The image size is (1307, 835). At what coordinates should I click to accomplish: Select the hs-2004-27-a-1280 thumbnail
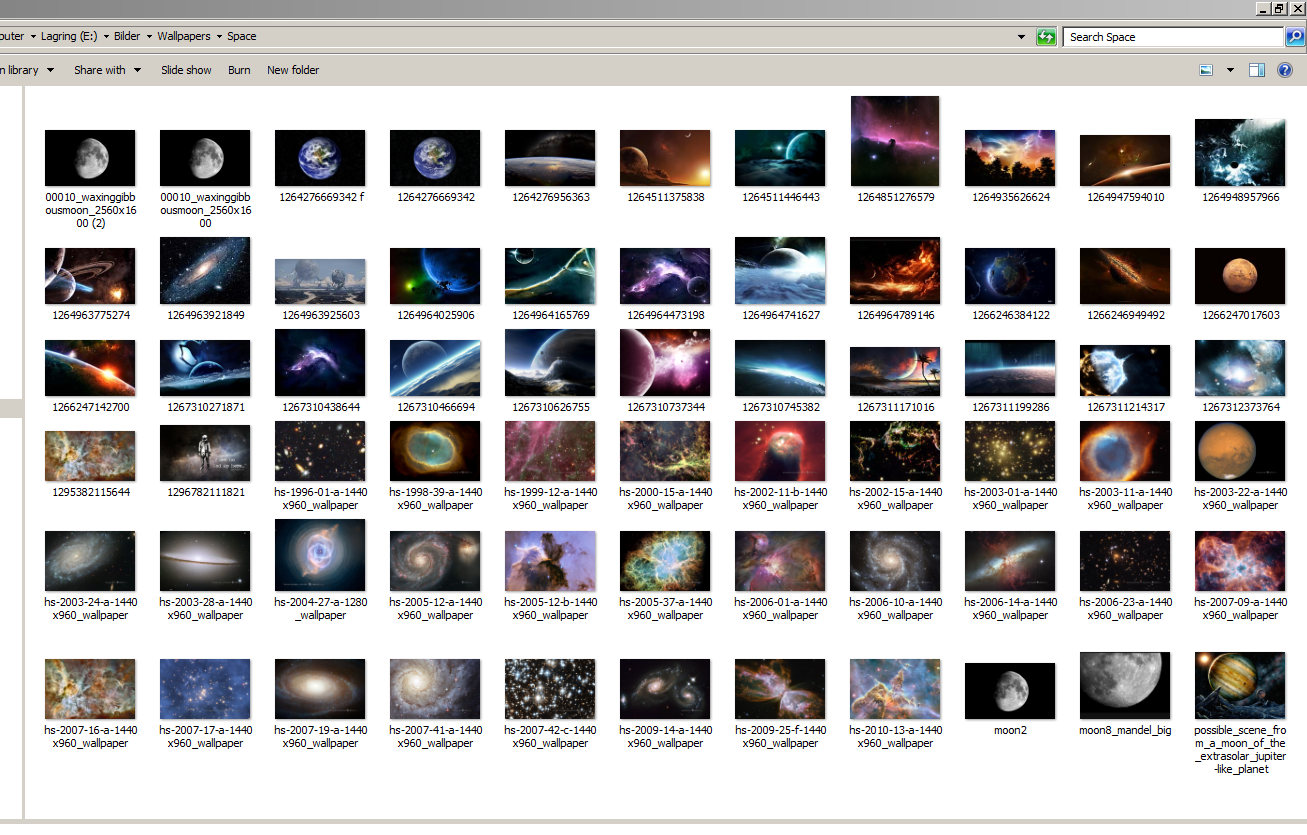(x=320, y=555)
